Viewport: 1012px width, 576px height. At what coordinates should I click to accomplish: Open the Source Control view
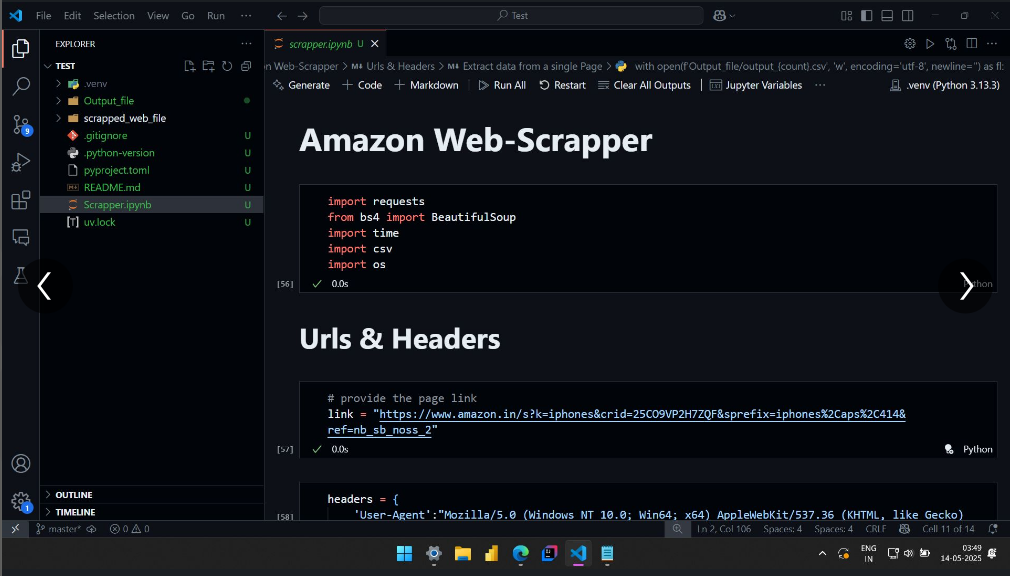point(20,124)
